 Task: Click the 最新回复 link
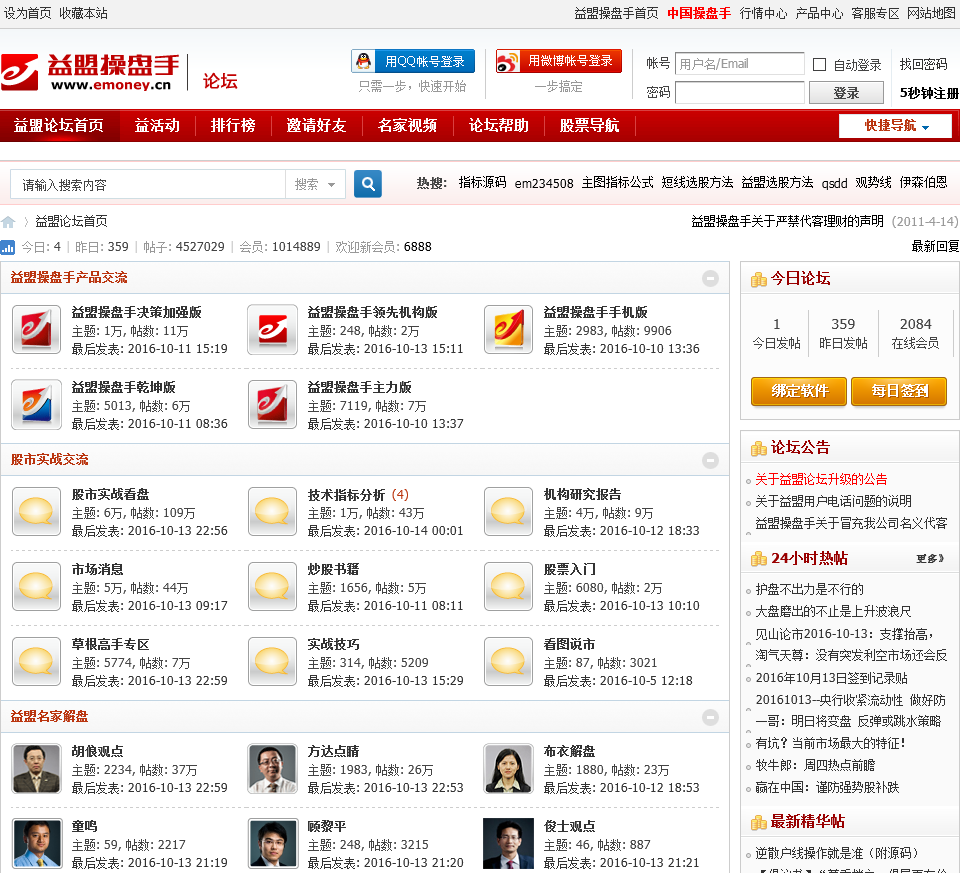click(935, 247)
